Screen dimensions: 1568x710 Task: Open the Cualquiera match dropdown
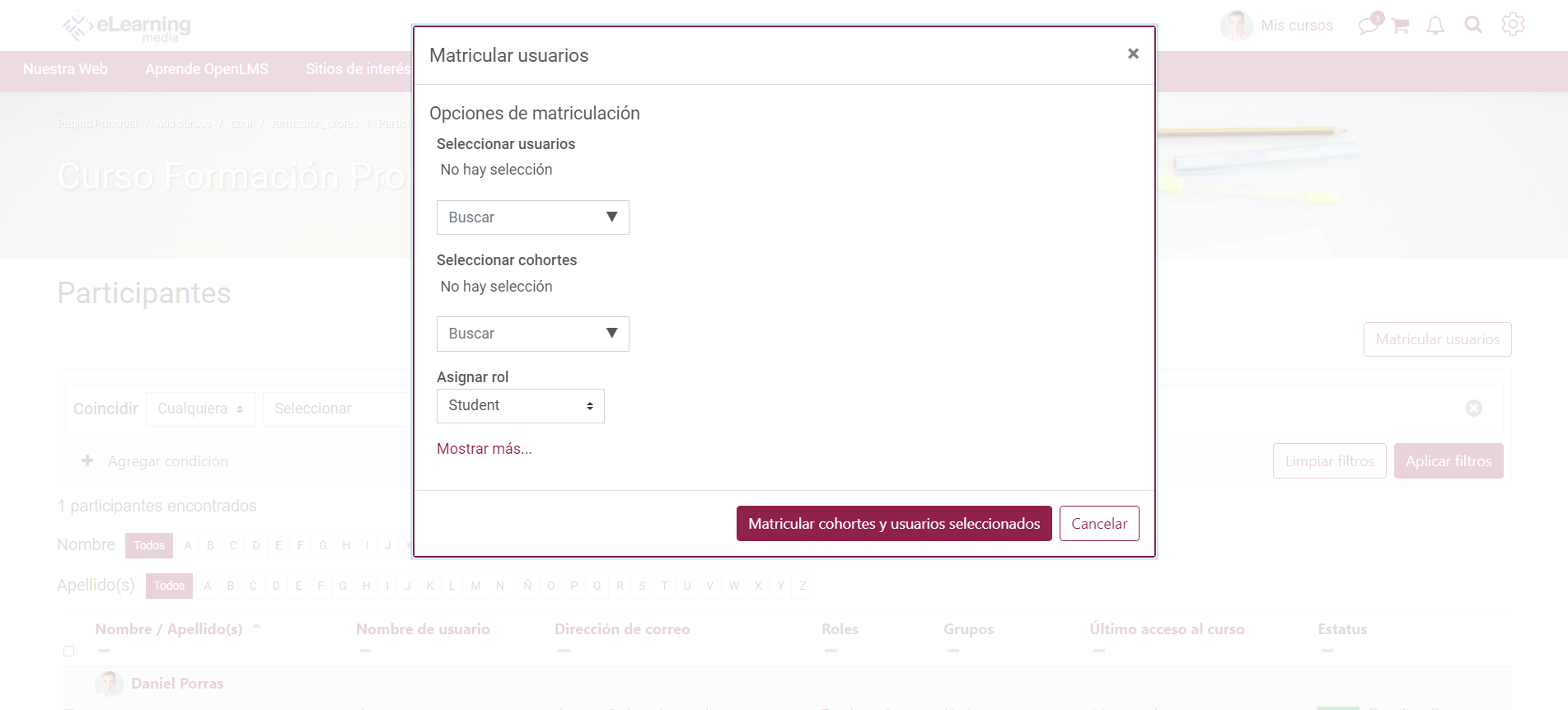[200, 409]
